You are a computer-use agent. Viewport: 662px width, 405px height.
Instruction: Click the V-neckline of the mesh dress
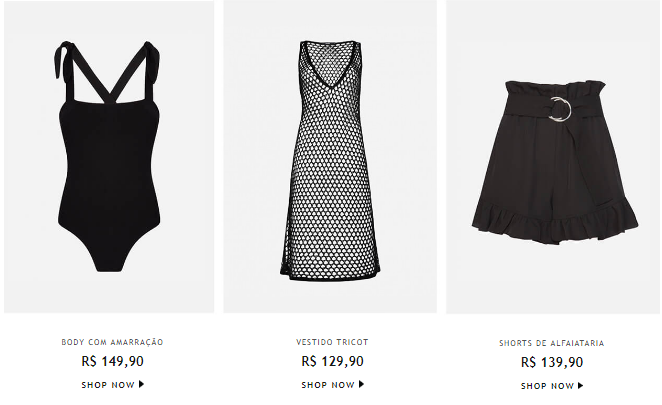pos(331,68)
